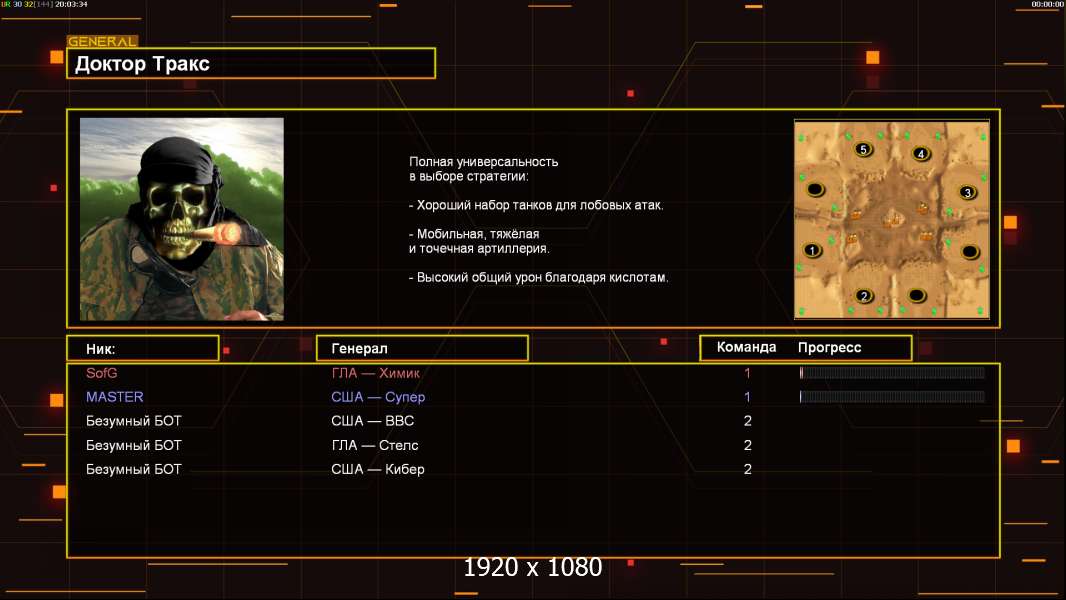Select player name SofG

tap(101, 373)
